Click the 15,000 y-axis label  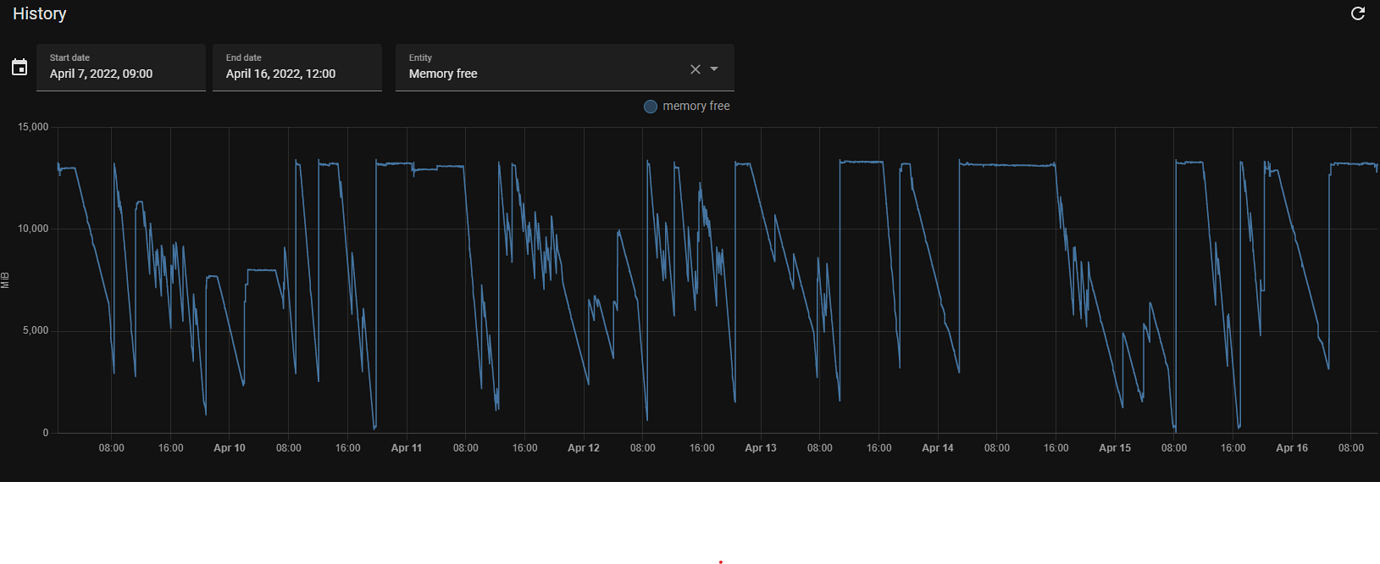(x=33, y=127)
